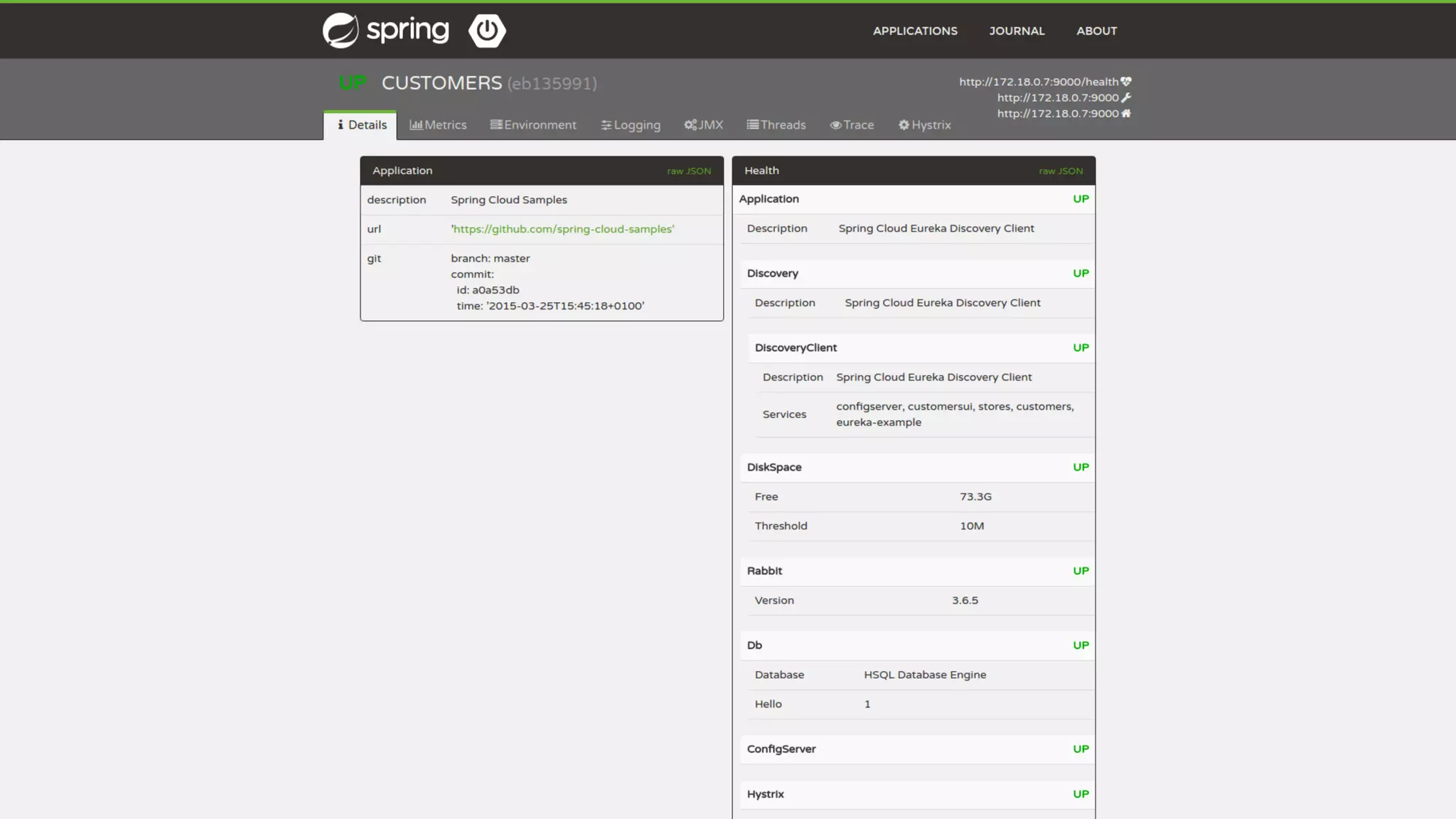Screen dimensions: 1456x819
Task: View the Threads tab
Action: [x=776, y=125]
